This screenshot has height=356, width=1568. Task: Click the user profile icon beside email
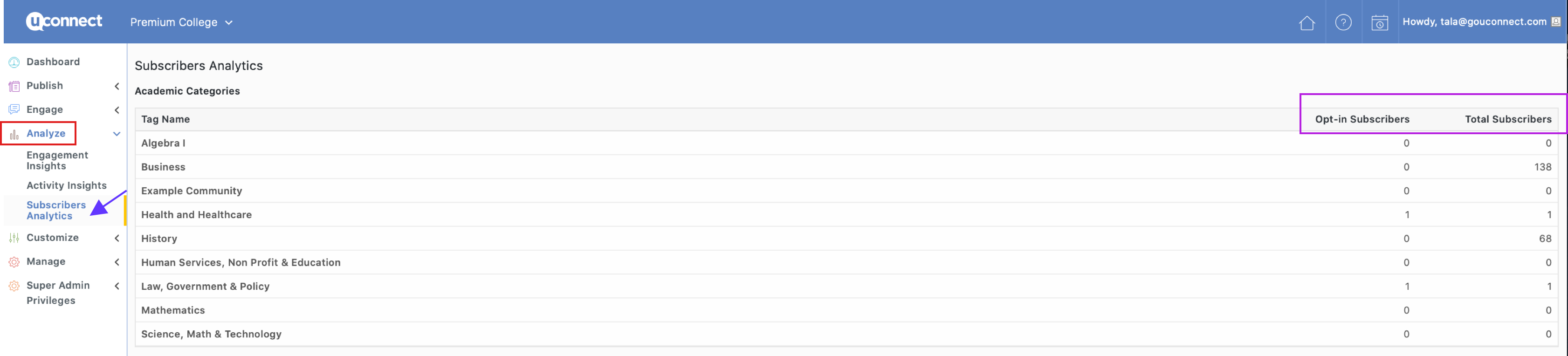click(x=1555, y=22)
